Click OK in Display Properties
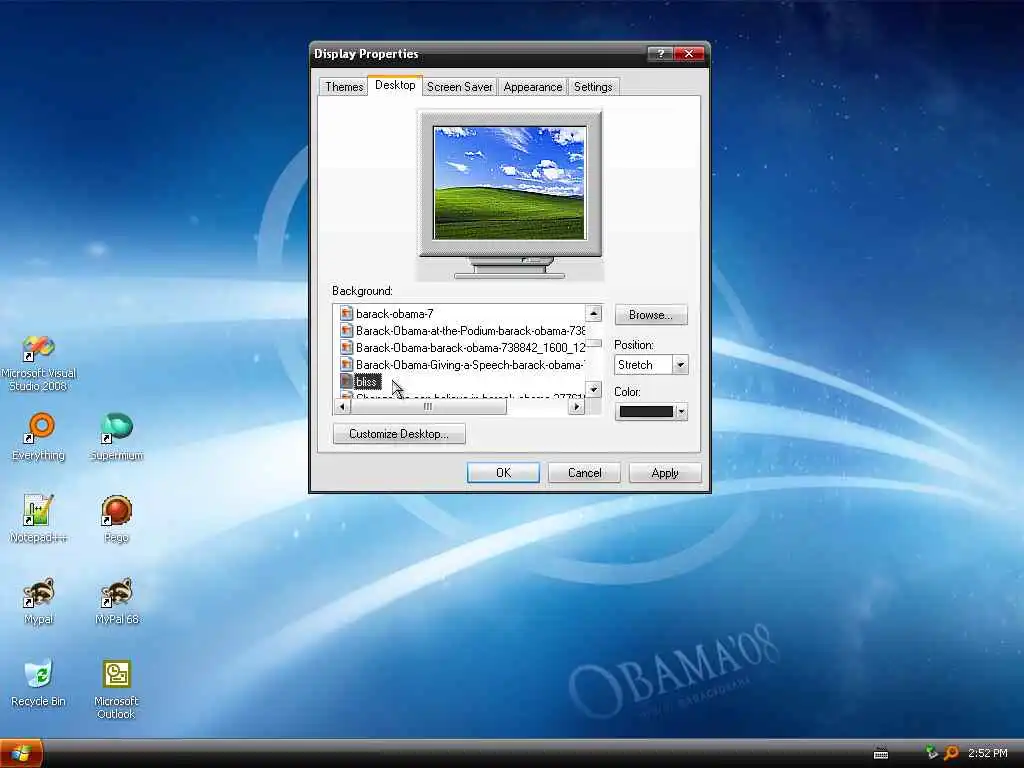Viewport: 1024px width, 768px height. 504,473
